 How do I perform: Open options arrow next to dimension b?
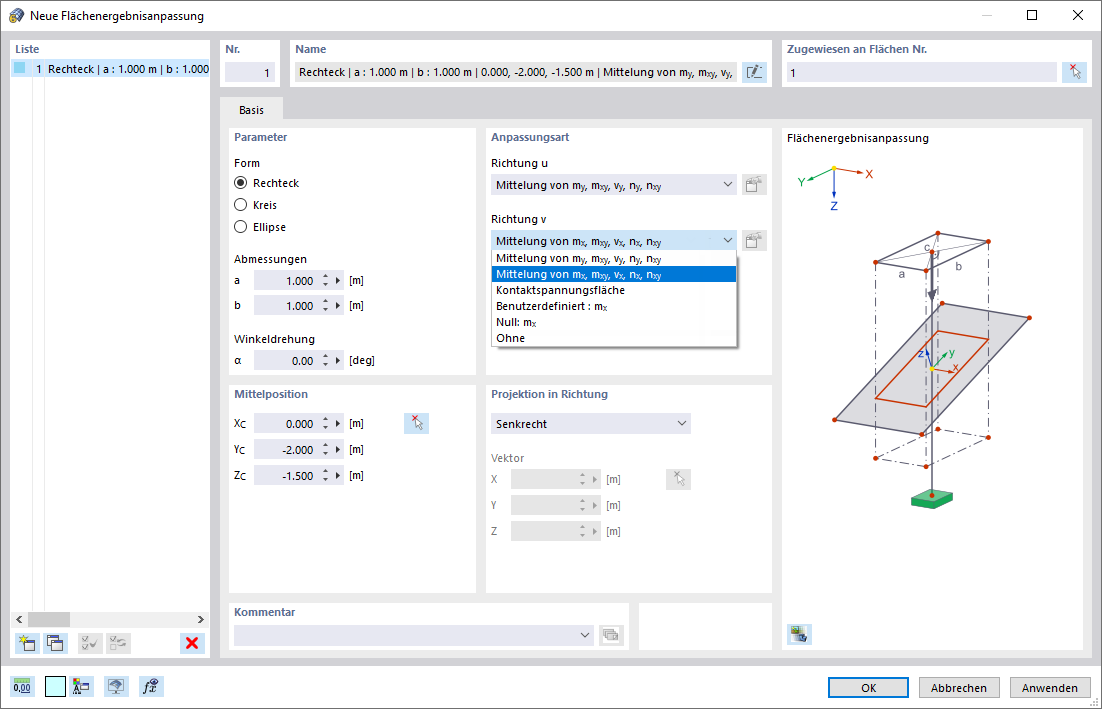(x=338, y=306)
